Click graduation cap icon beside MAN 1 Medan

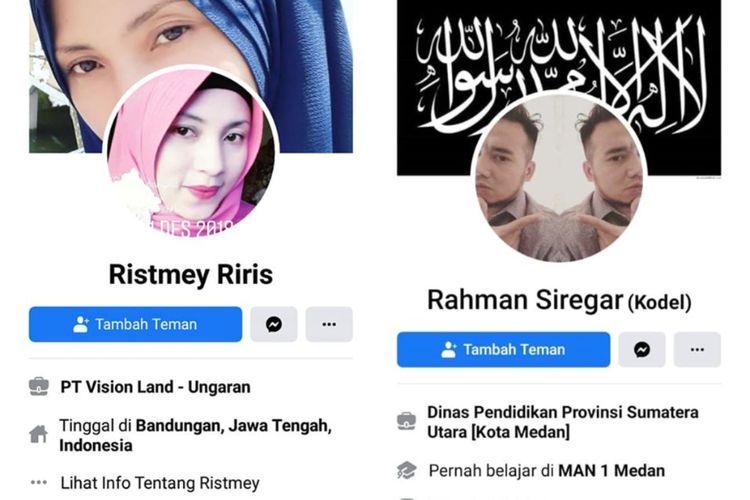click(x=407, y=470)
